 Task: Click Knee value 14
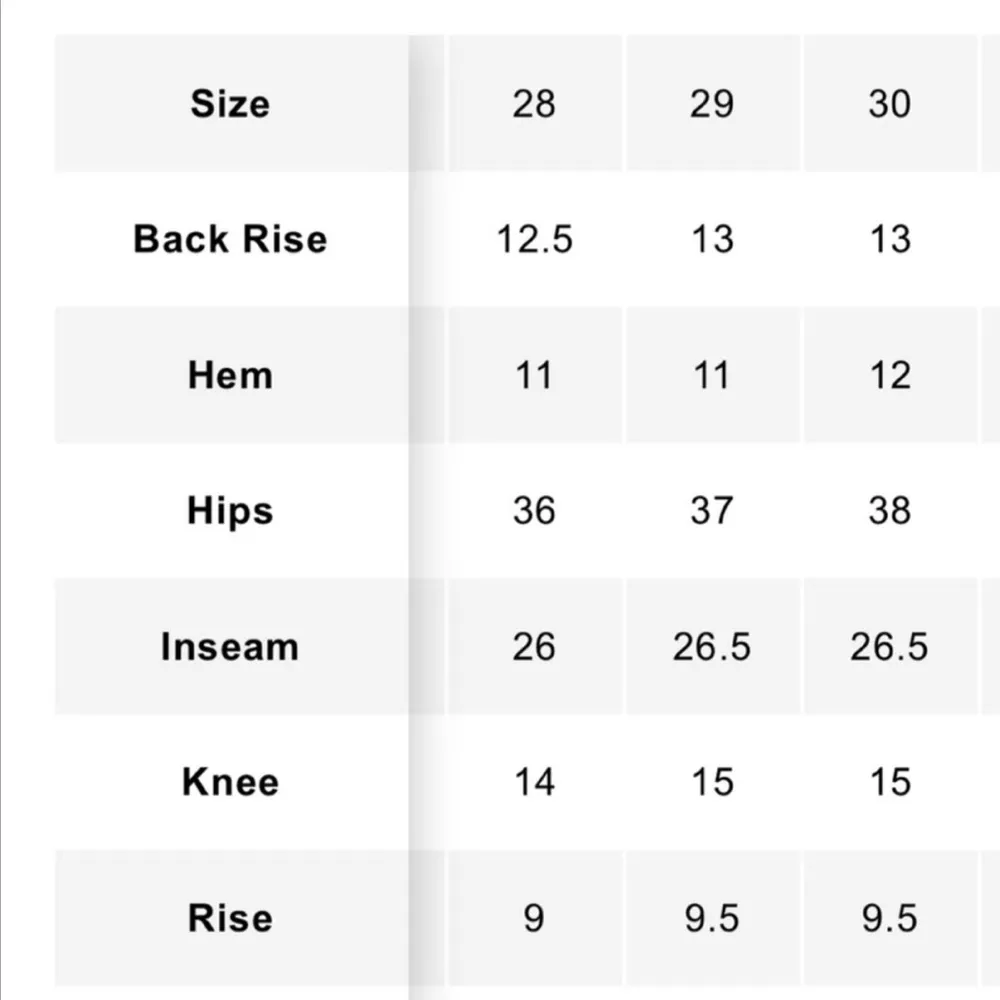534,782
